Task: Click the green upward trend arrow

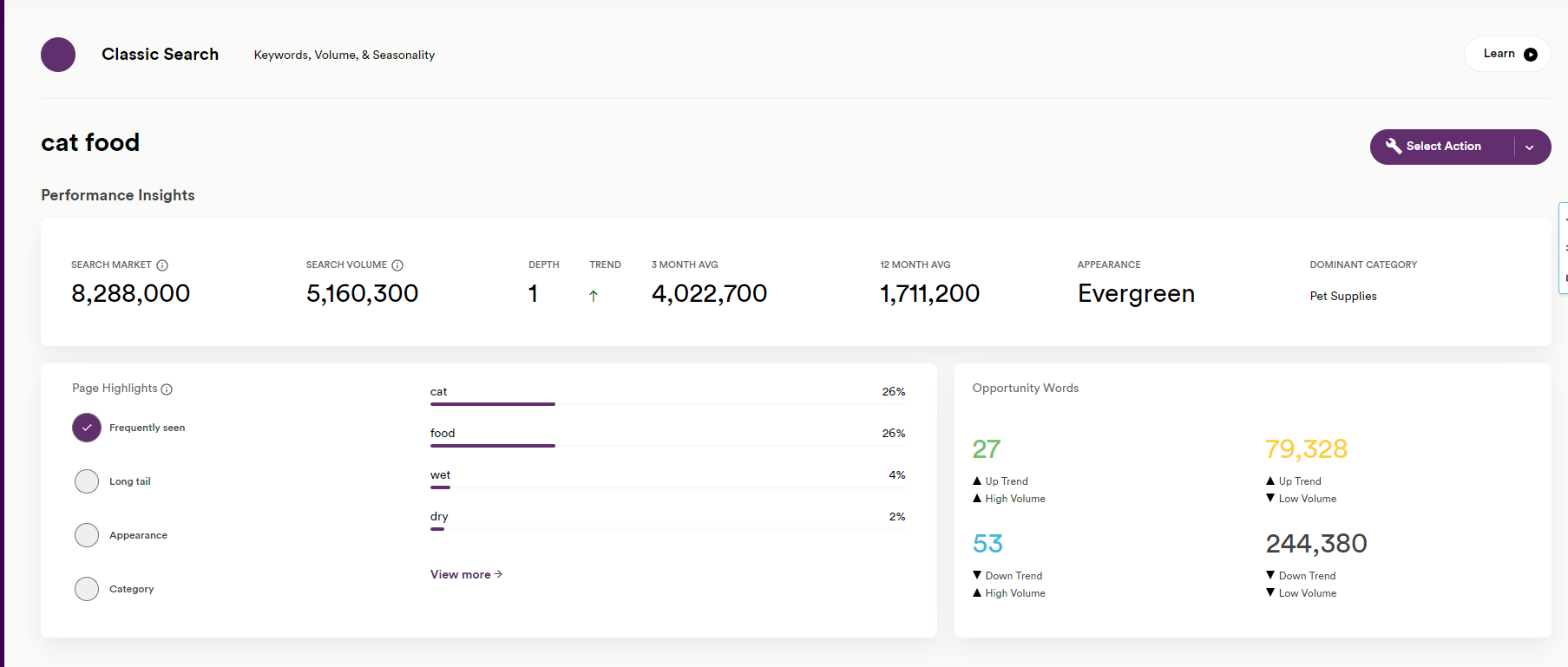Action: (x=594, y=296)
